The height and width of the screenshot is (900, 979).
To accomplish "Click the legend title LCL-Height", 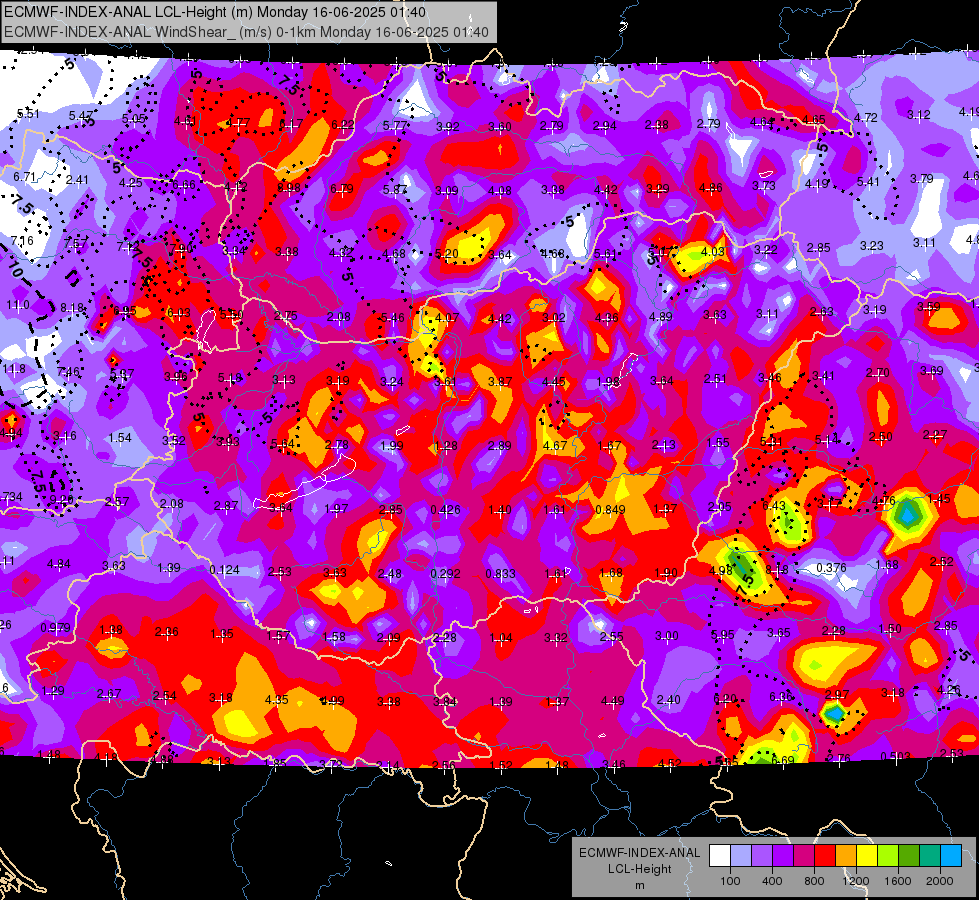I will pos(639,869).
